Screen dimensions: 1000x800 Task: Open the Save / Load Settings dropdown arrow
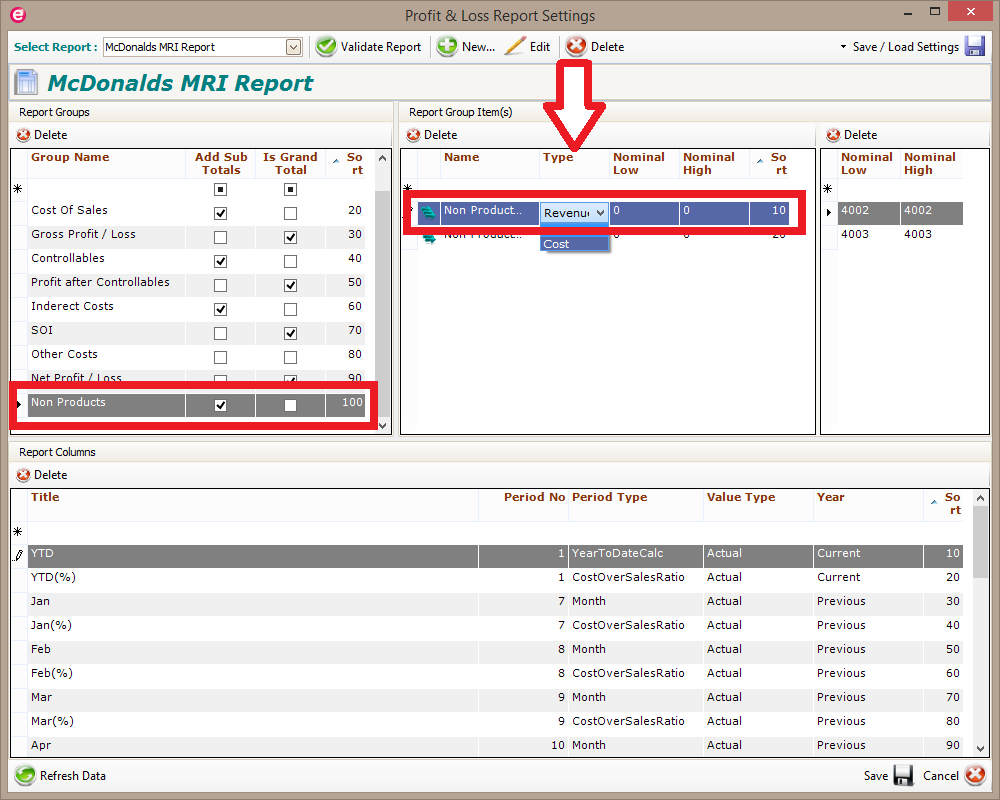[843, 47]
